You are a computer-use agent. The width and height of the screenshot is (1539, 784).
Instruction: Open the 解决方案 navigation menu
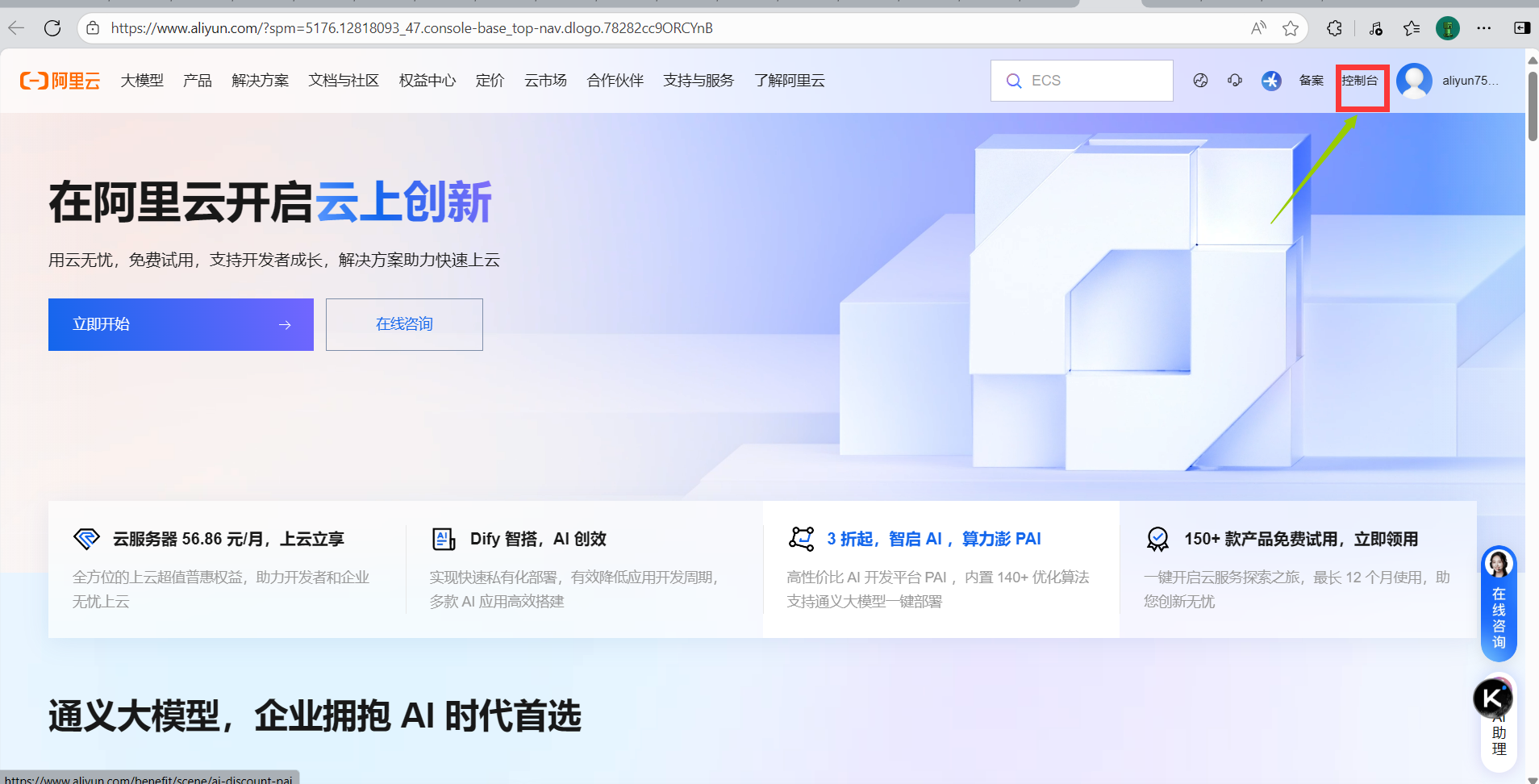(260, 81)
